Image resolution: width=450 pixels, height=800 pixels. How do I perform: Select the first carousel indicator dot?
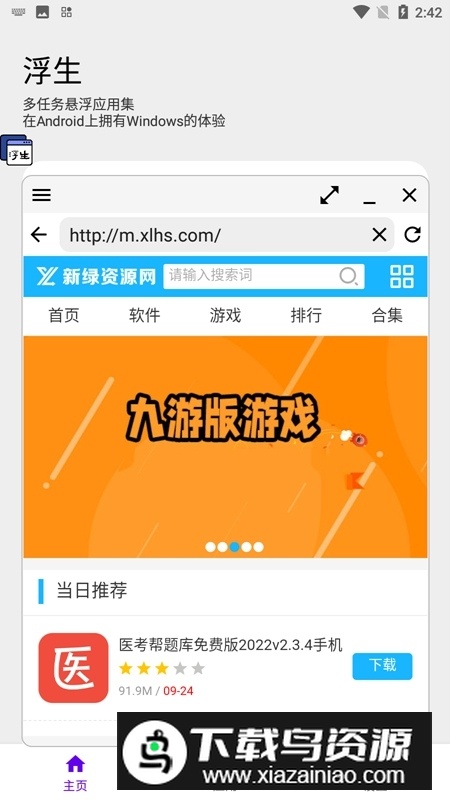(210, 547)
